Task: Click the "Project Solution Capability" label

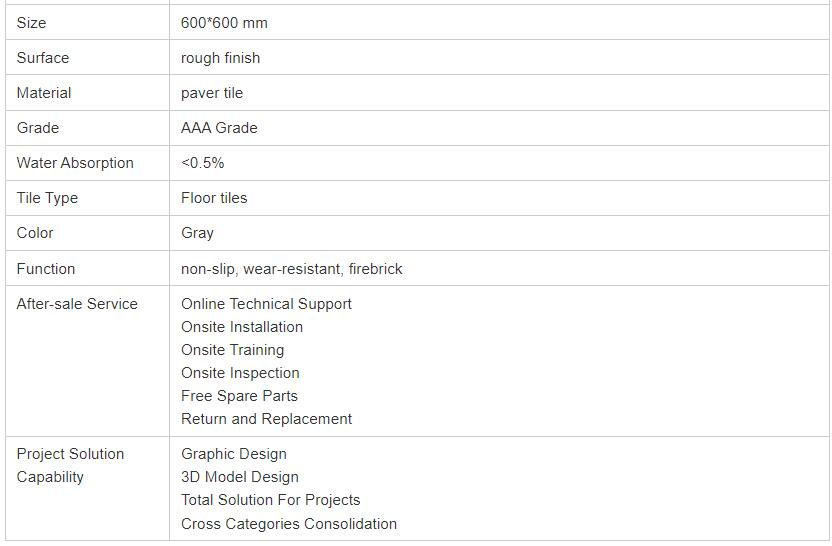Action: pyautogui.click(x=70, y=465)
